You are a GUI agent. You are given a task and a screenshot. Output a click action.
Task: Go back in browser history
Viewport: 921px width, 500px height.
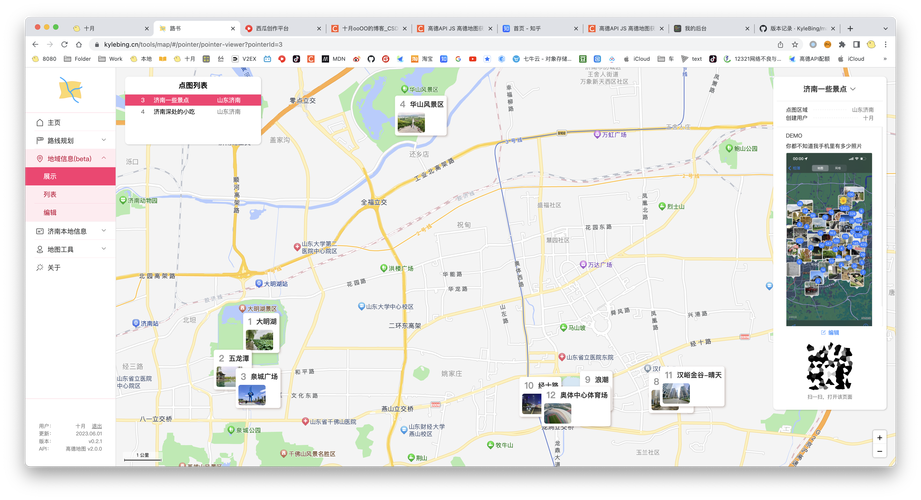coord(35,44)
